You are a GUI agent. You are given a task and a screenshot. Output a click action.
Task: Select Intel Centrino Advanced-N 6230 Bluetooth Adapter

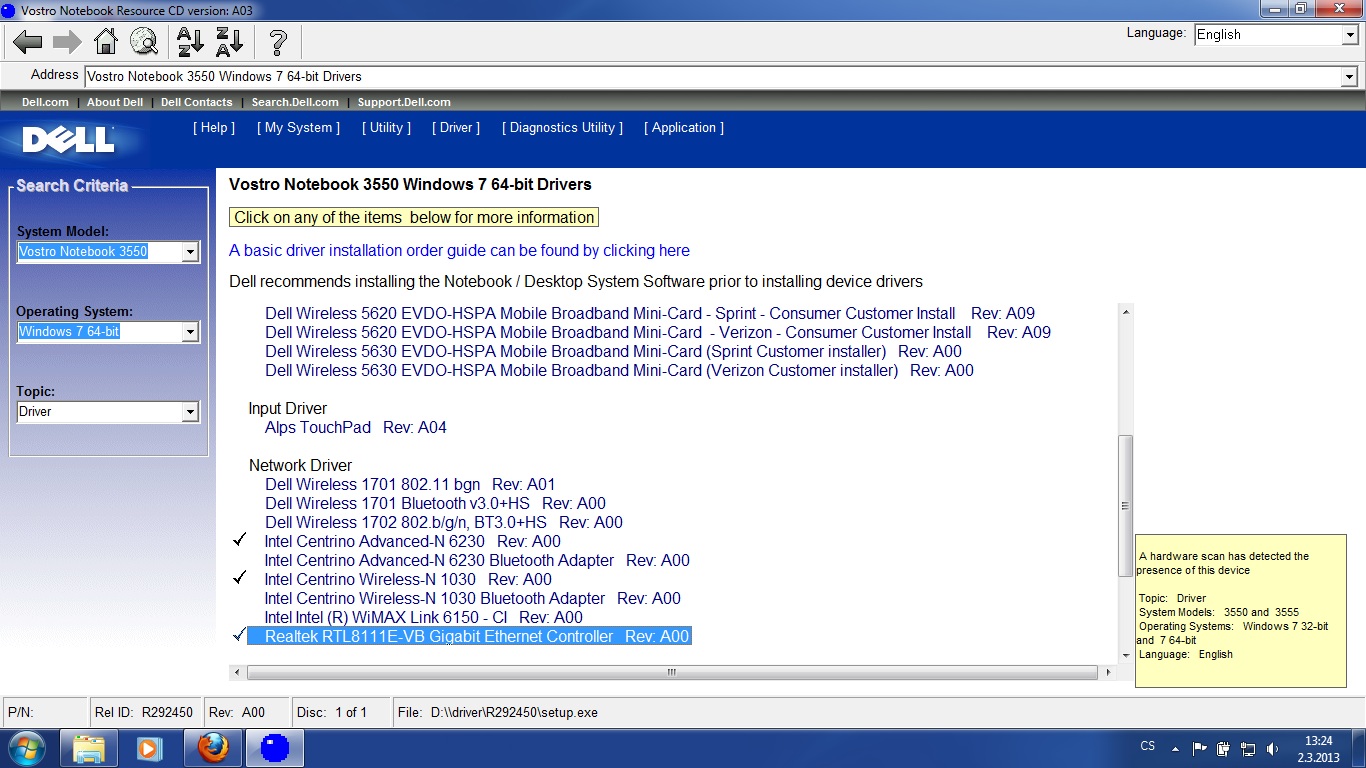click(x=477, y=561)
